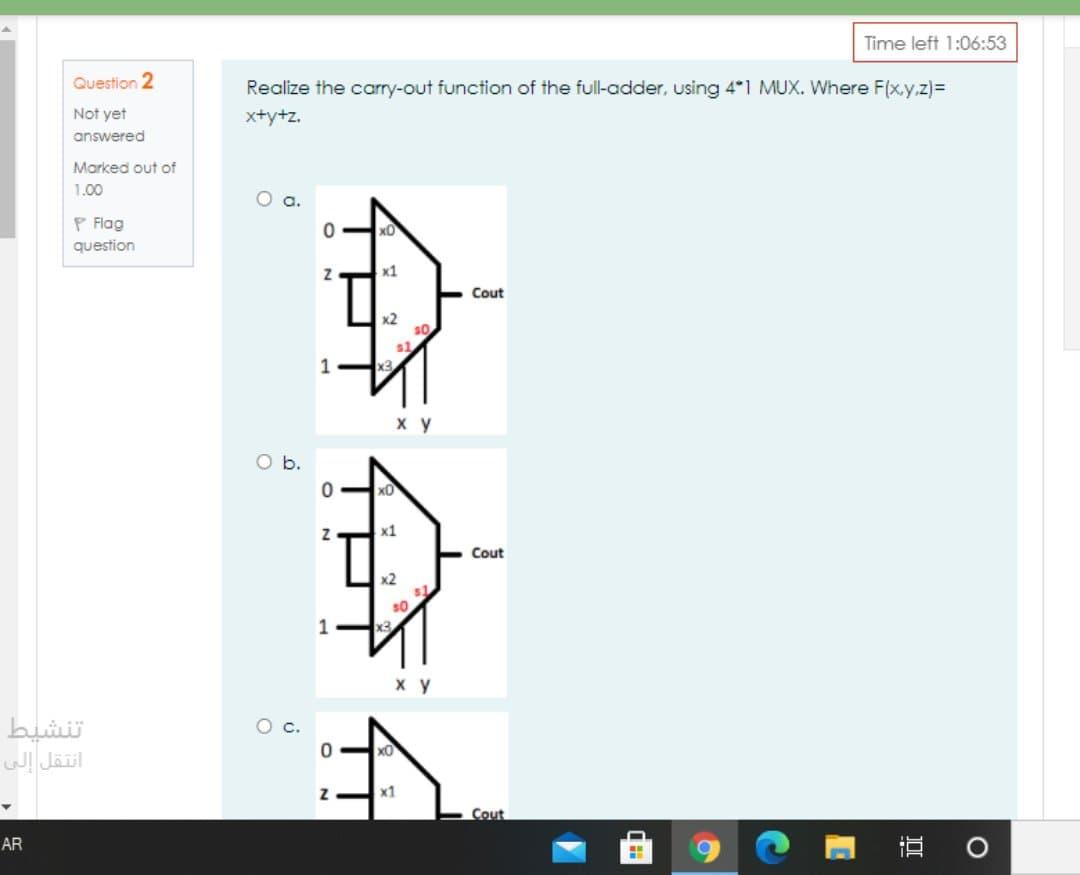Select answer option a radio button
Viewport: 1080px width, 875px height.
point(264,198)
